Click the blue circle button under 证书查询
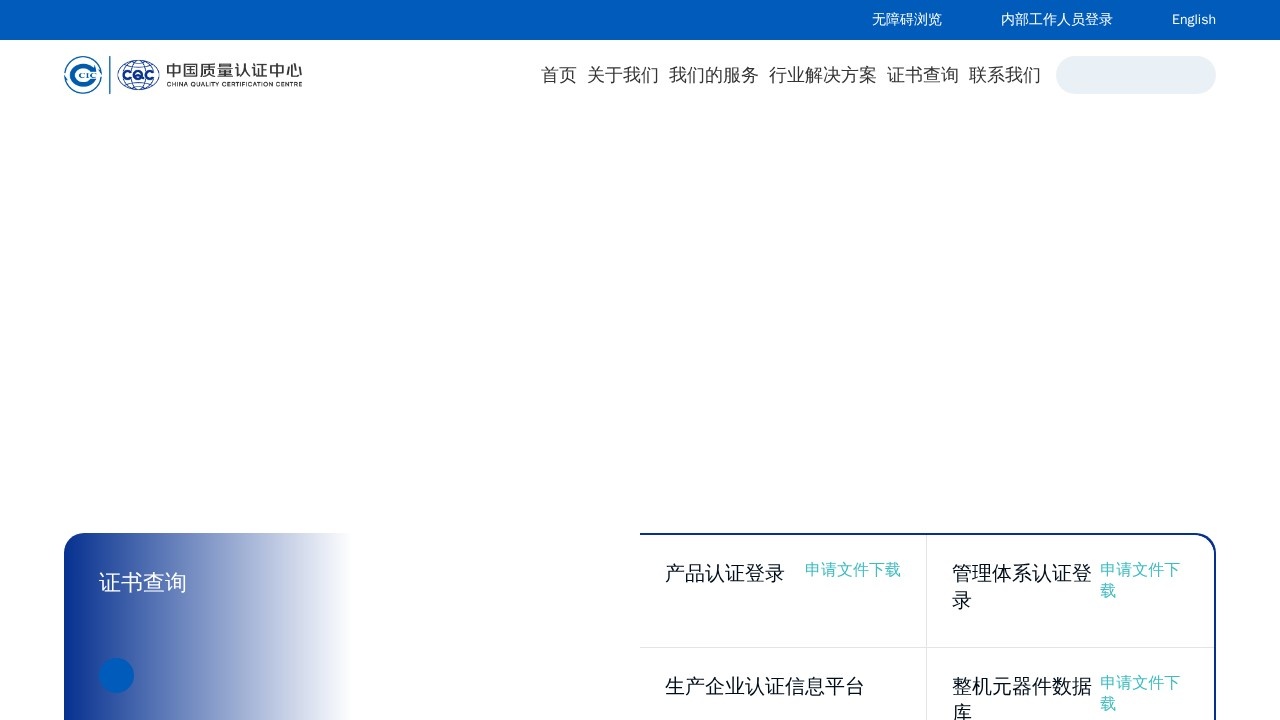Screen dimensions: 1280x720 click(x=116, y=675)
